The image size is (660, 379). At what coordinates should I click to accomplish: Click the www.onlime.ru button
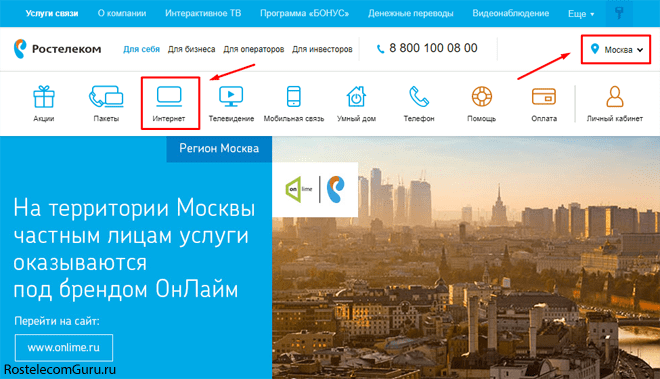64,347
